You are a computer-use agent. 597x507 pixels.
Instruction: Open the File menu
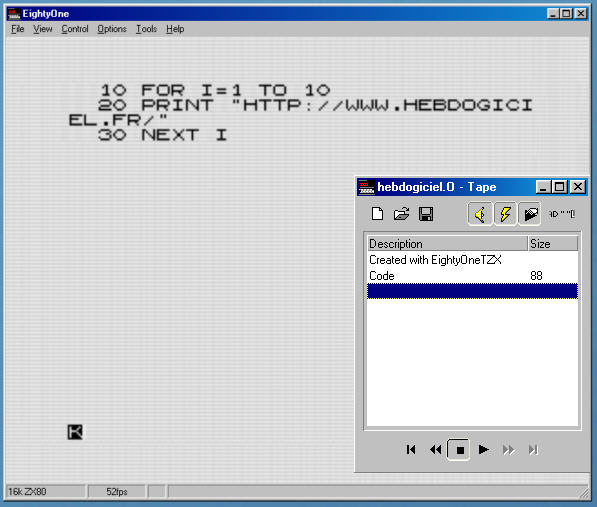(x=18, y=29)
